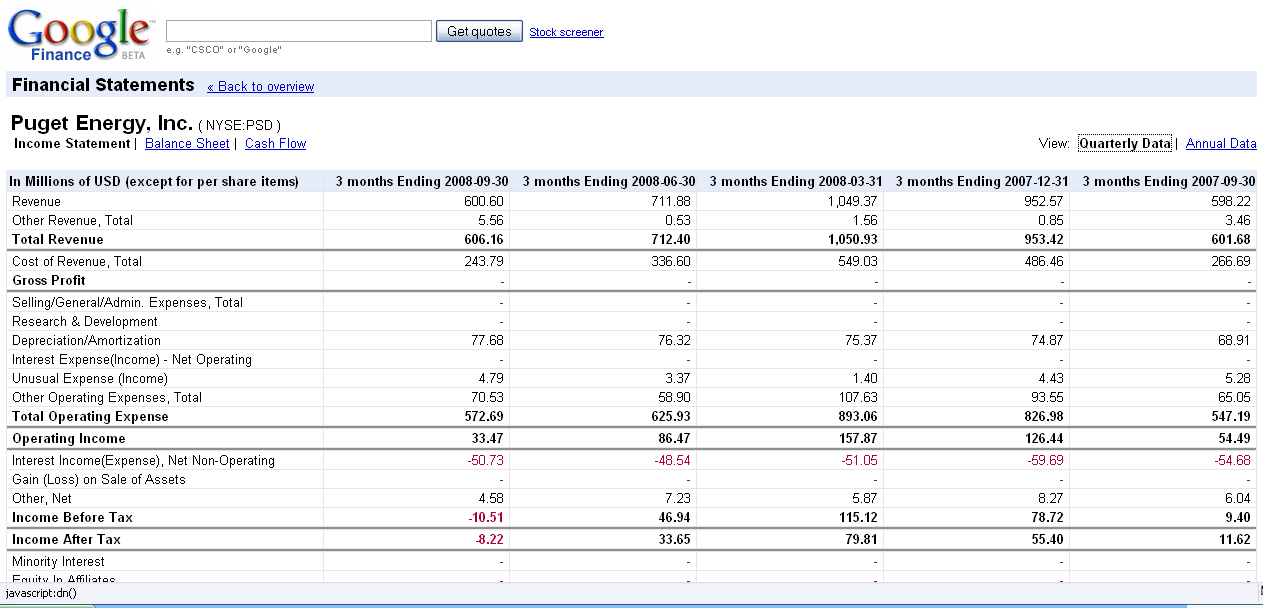Image resolution: width=1263 pixels, height=608 pixels.
Task: Click the Total Revenue value 712.40
Action: (671, 239)
